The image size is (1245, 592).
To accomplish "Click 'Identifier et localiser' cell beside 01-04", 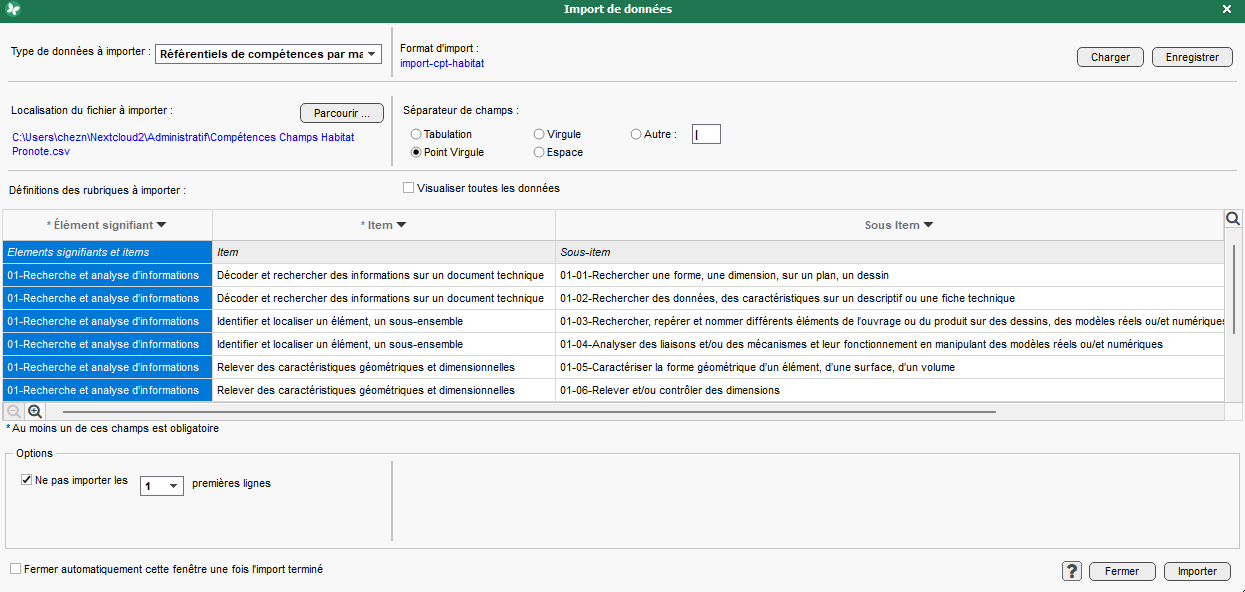I will 384,344.
